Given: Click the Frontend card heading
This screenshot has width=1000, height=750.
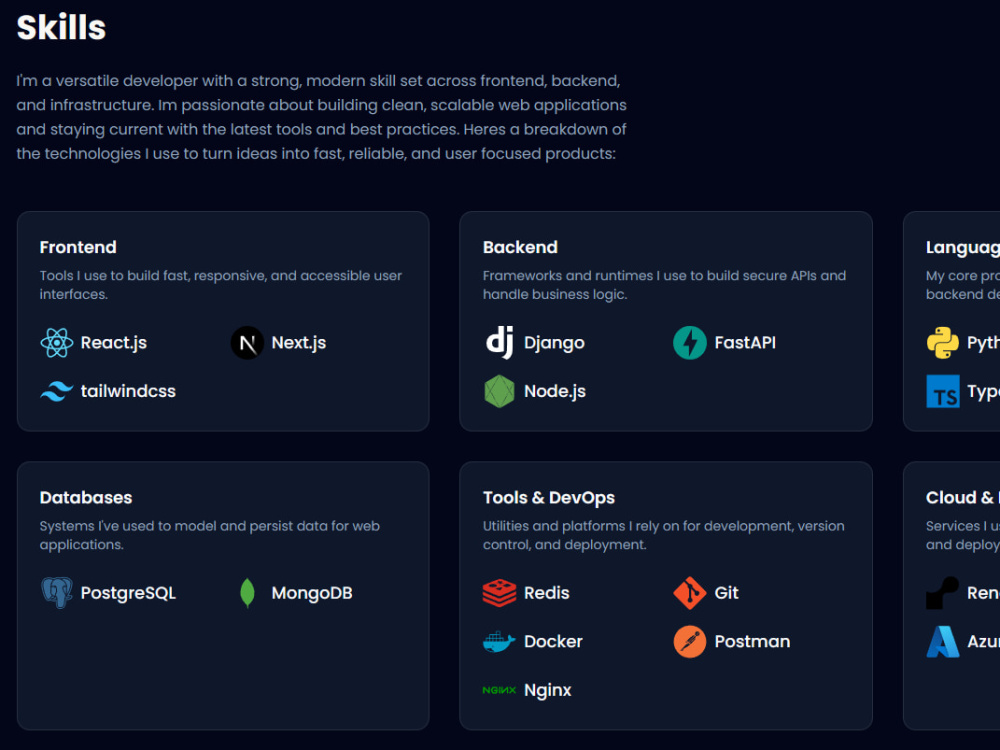Looking at the screenshot, I should tap(78, 247).
